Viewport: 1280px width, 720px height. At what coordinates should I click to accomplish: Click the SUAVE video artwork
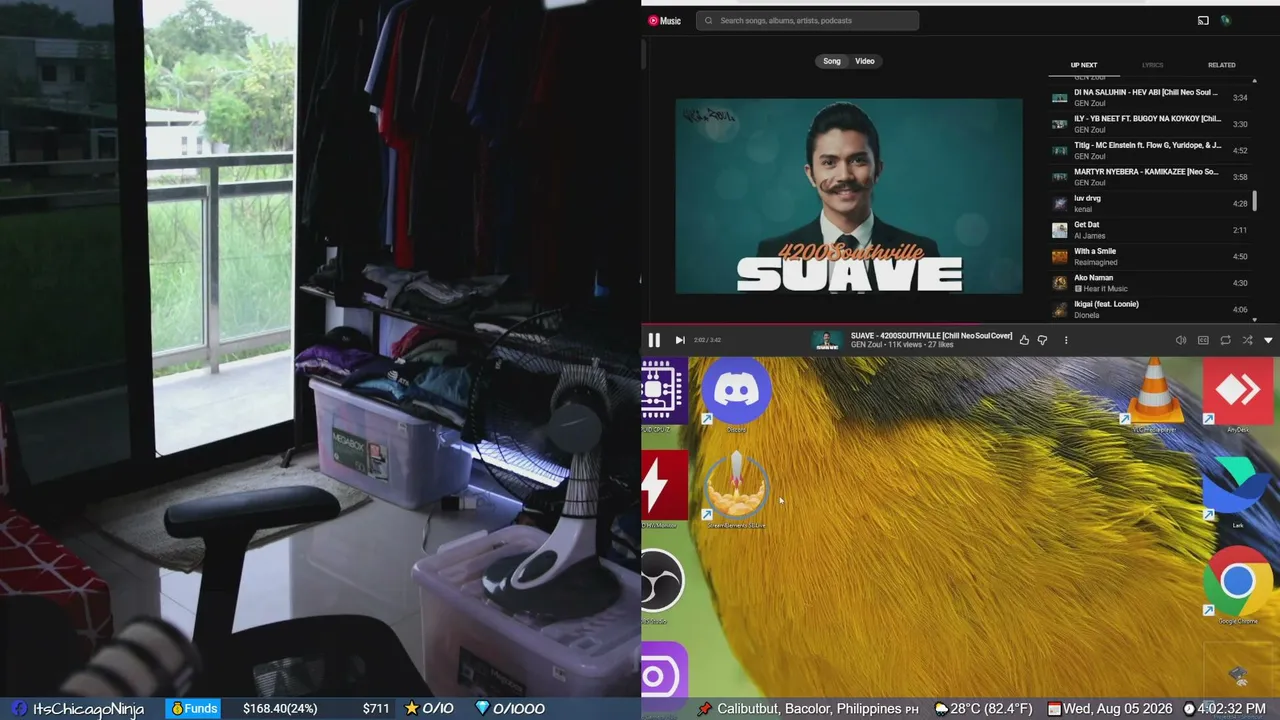click(x=849, y=196)
